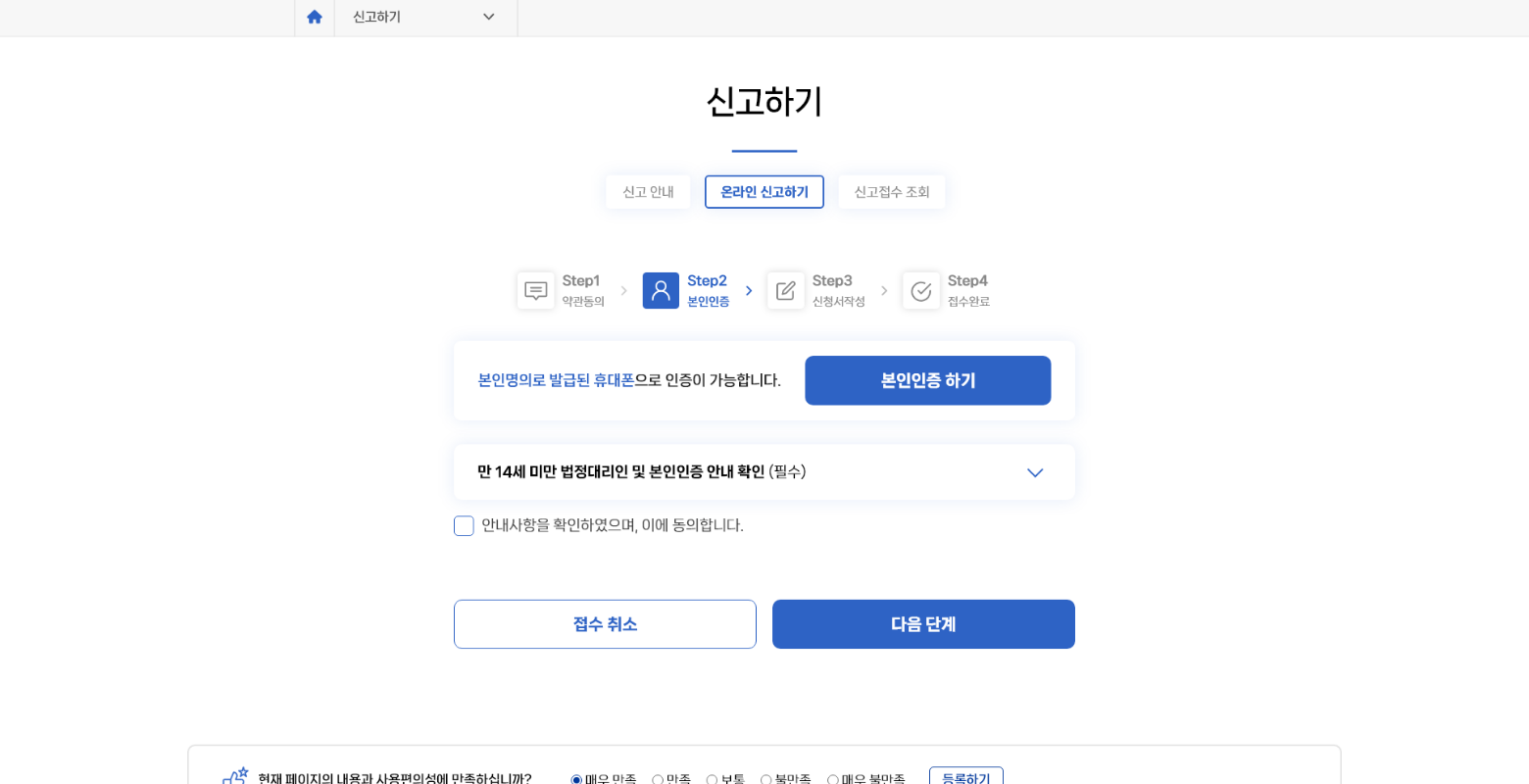The image size is (1529, 784).
Task: Click the 본인인증 하기 button
Action: (928, 380)
